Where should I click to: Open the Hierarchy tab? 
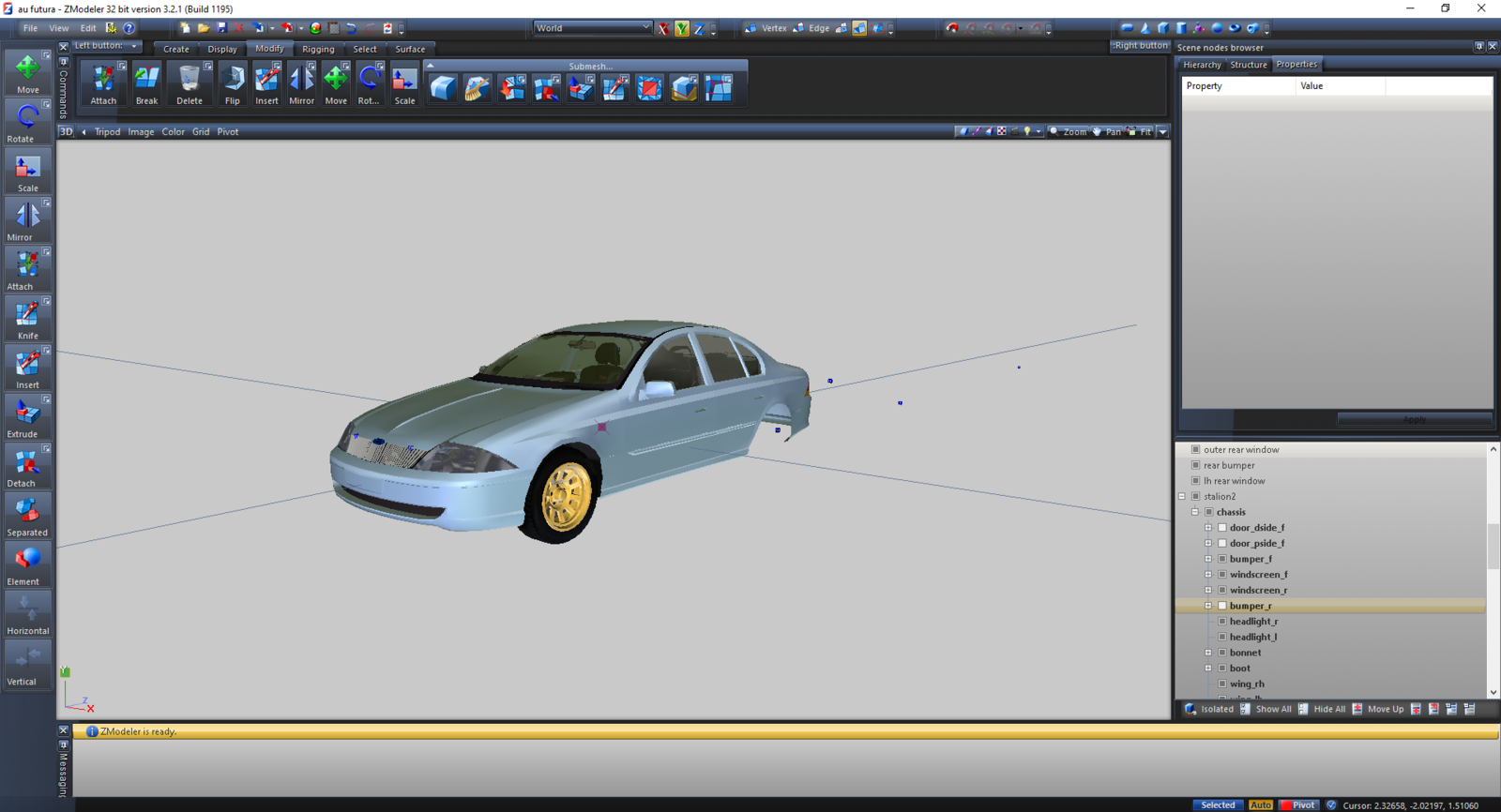click(1202, 65)
